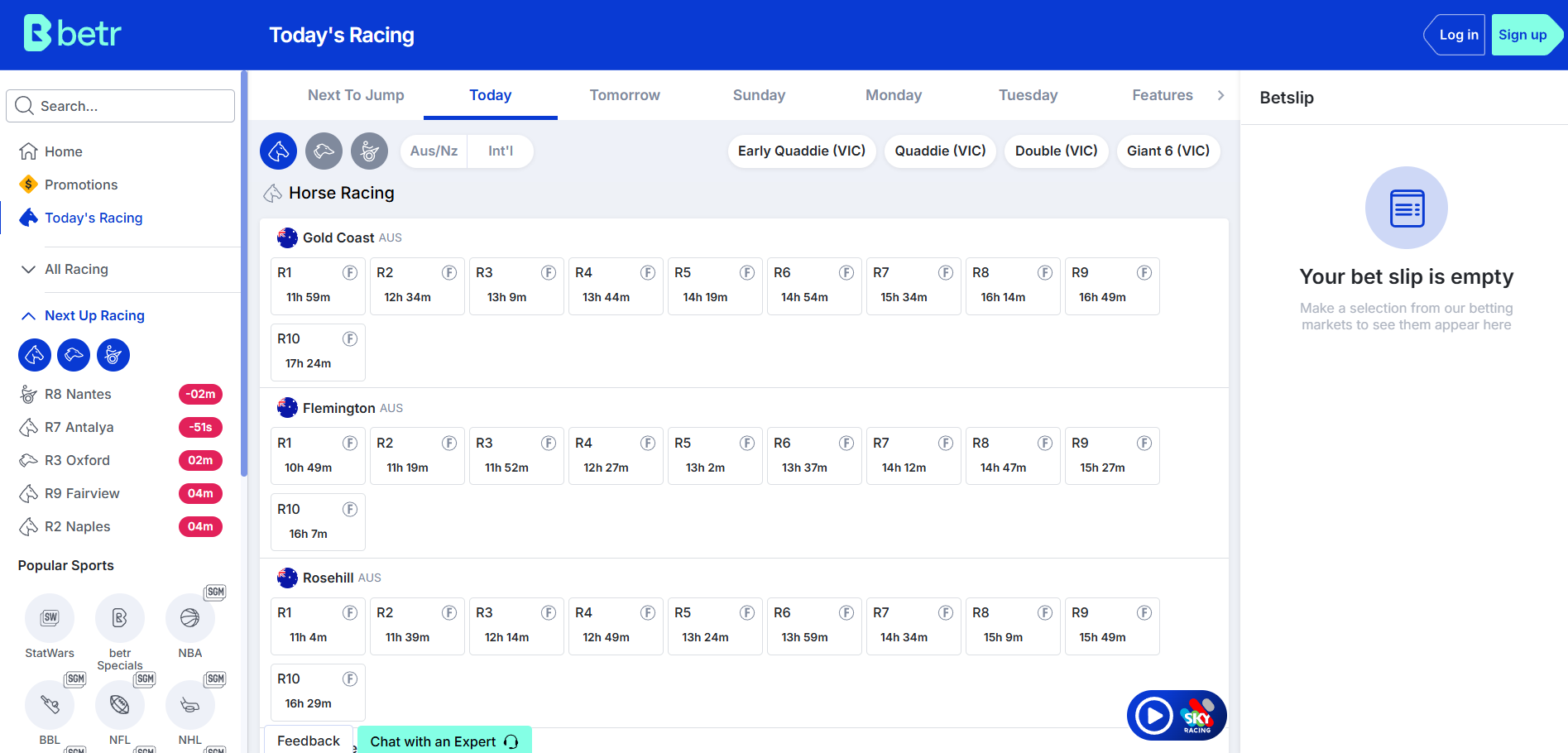Open the betr logo home link
Viewport: 1568px width, 753px height.
point(72,33)
